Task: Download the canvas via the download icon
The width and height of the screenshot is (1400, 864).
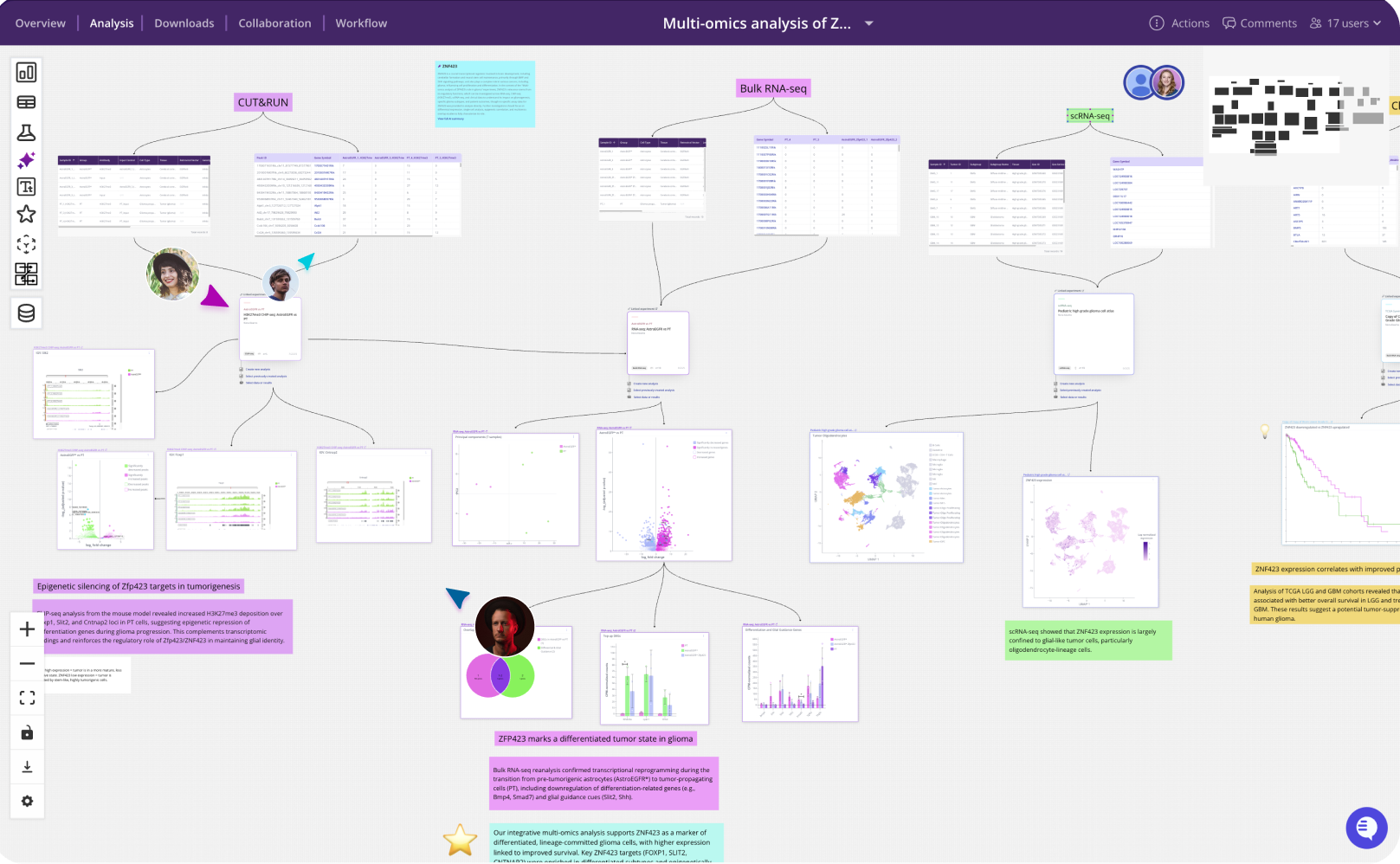Action: pos(27,766)
